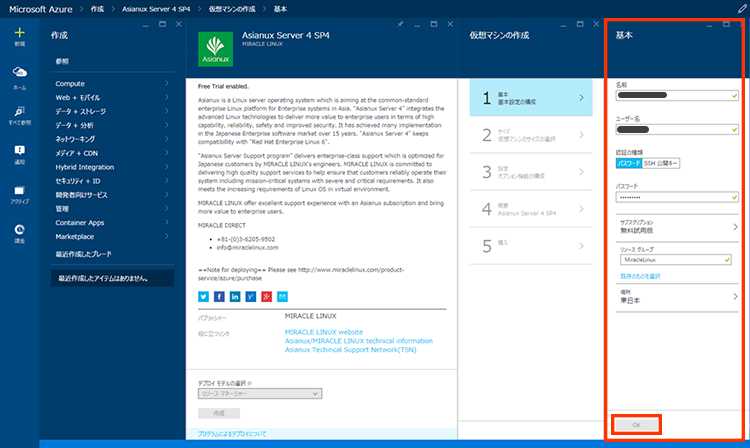This screenshot has height=448, width=750.
Task: Open the MIRACLE LINUX website link
Action: (x=322, y=331)
